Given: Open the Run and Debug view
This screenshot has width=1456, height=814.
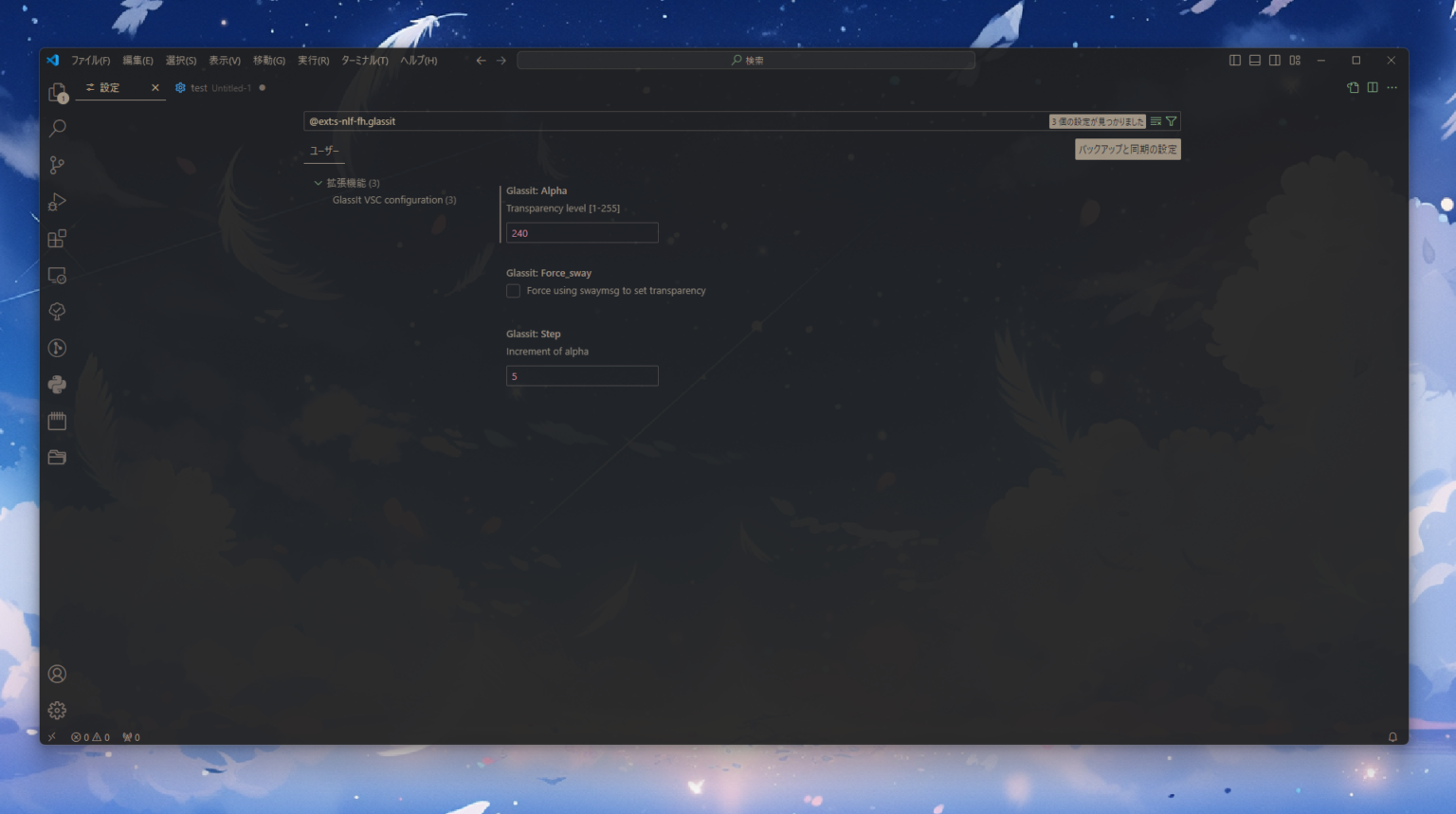Looking at the screenshot, I should point(57,201).
